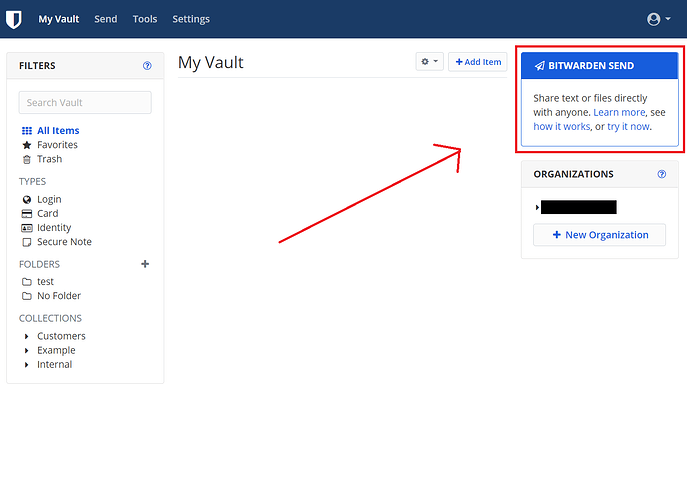Click the New Organization button
The height and width of the screenshot is (500, 687).
[599, 235]
